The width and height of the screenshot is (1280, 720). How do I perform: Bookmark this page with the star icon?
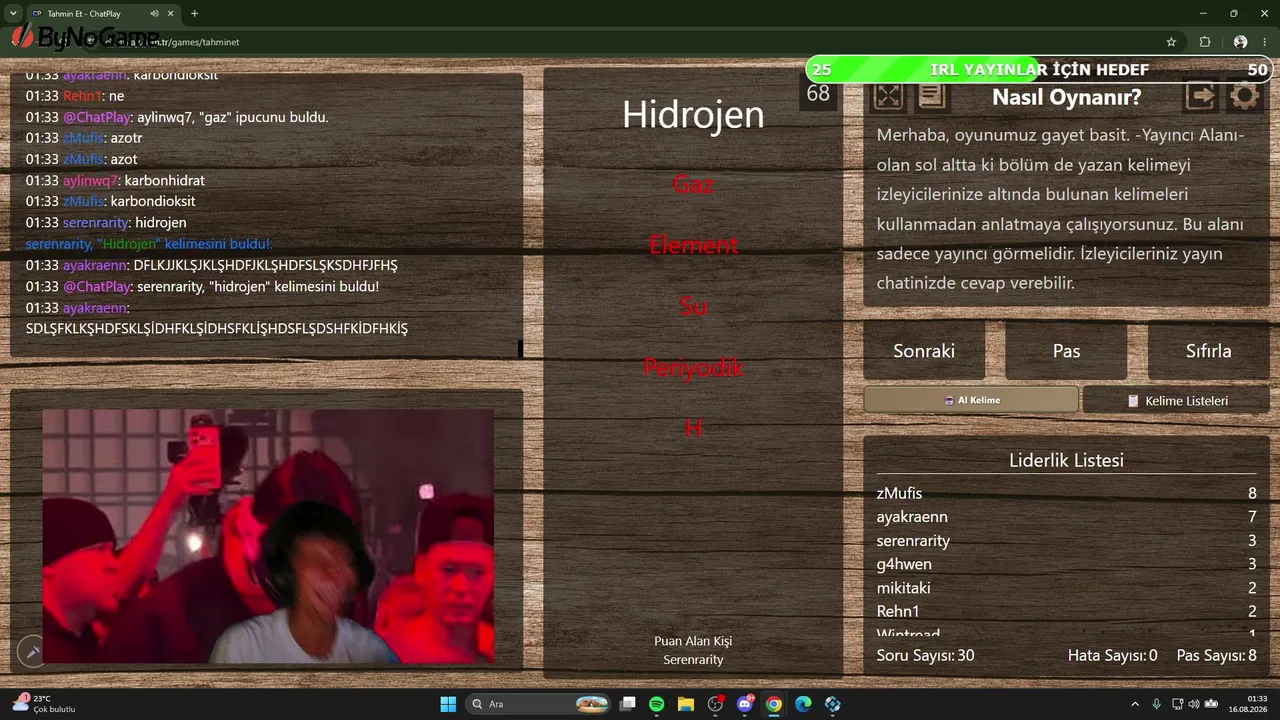click(1171, 42)
